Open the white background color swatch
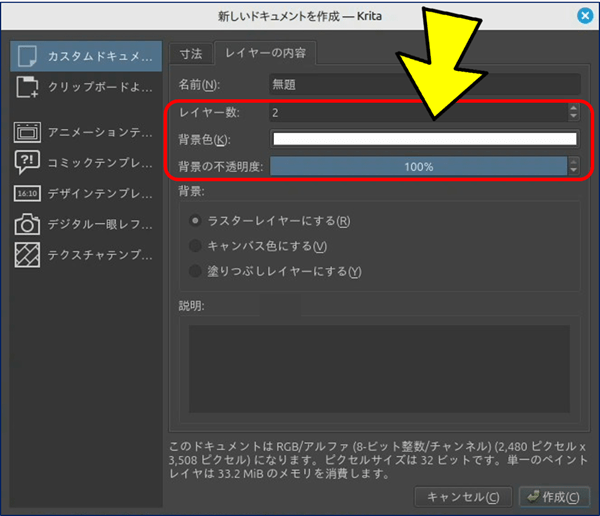This screenshot has height=516, width=600. tap(424, 140)
